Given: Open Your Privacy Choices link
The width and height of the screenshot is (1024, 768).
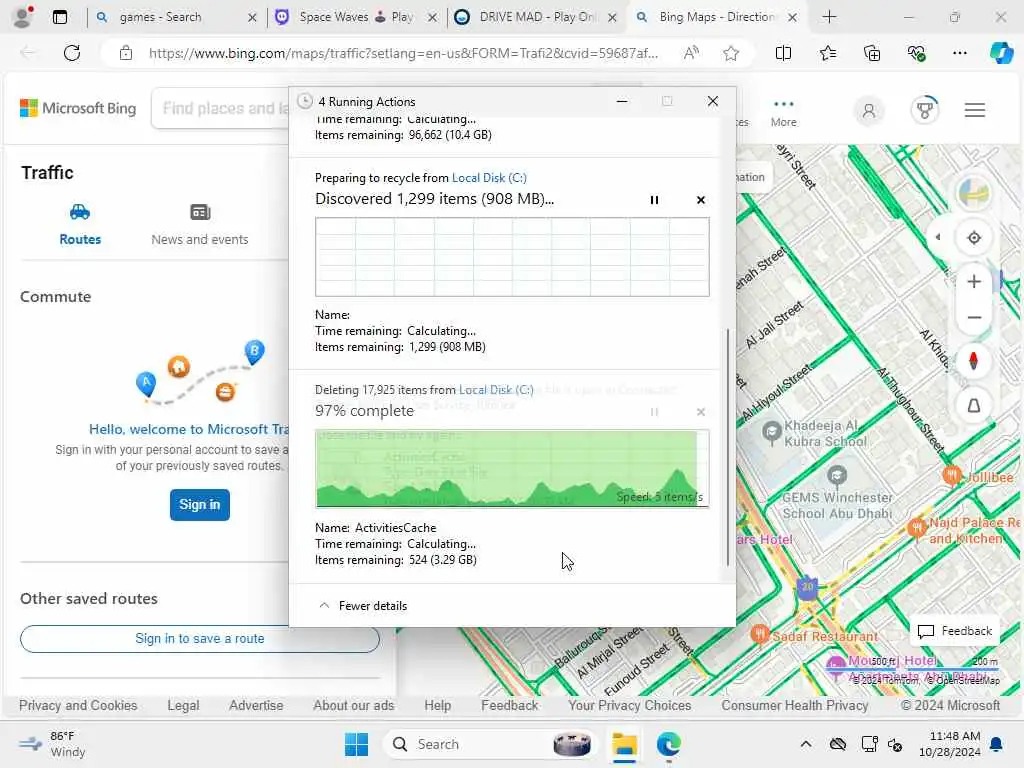Looking at the screenshot, I should 629,705.
